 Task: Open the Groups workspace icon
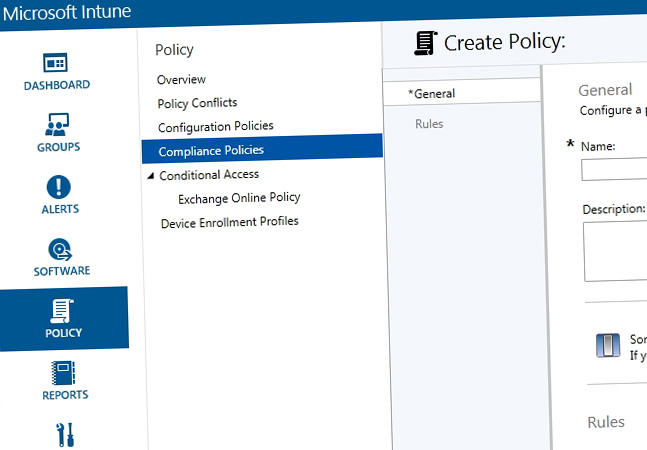click(57, 125)
